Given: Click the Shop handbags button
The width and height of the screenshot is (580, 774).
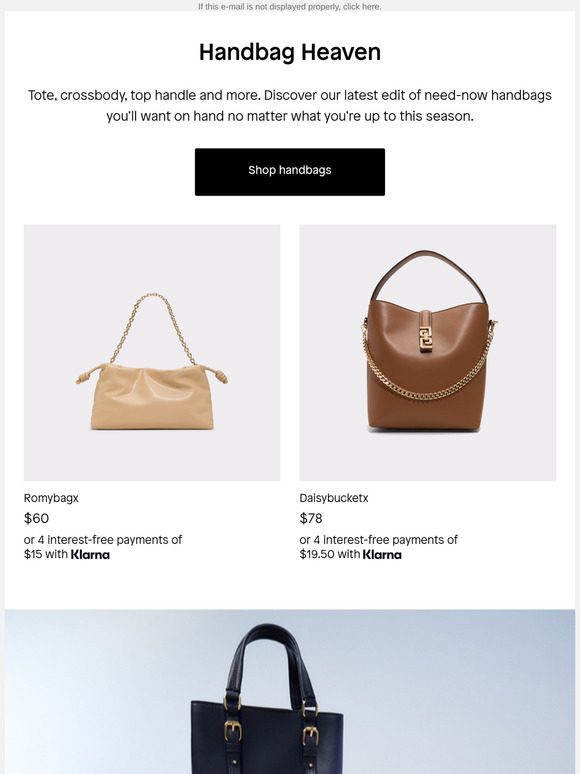Looking at the screenshot, I should click(x=290, y=172).
